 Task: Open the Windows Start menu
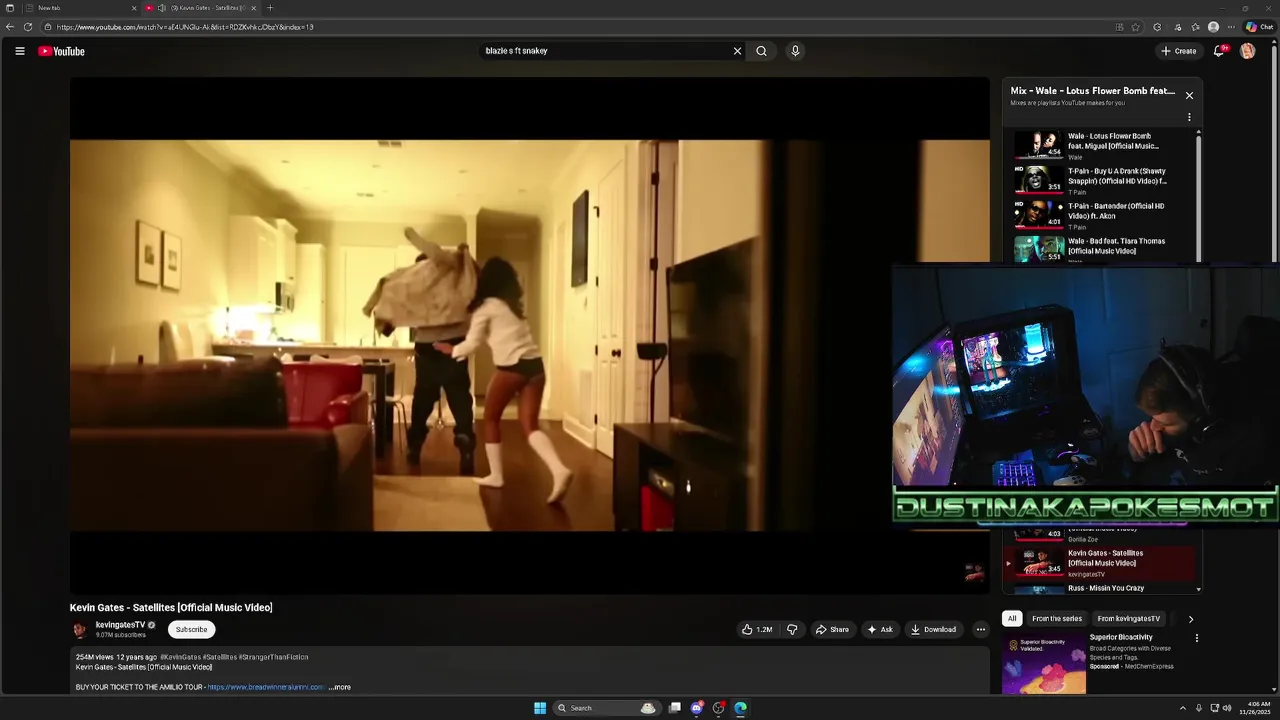pos(540,708)
